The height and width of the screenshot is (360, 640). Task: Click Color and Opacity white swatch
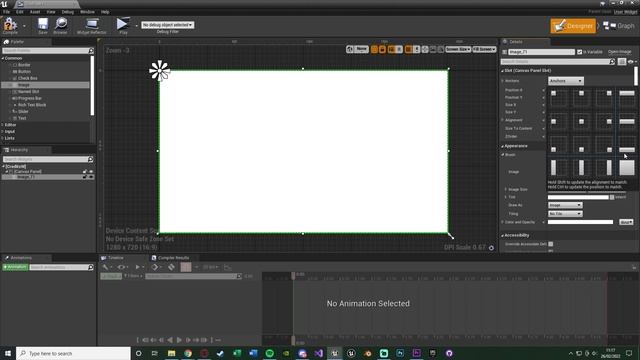click(580, 222)
